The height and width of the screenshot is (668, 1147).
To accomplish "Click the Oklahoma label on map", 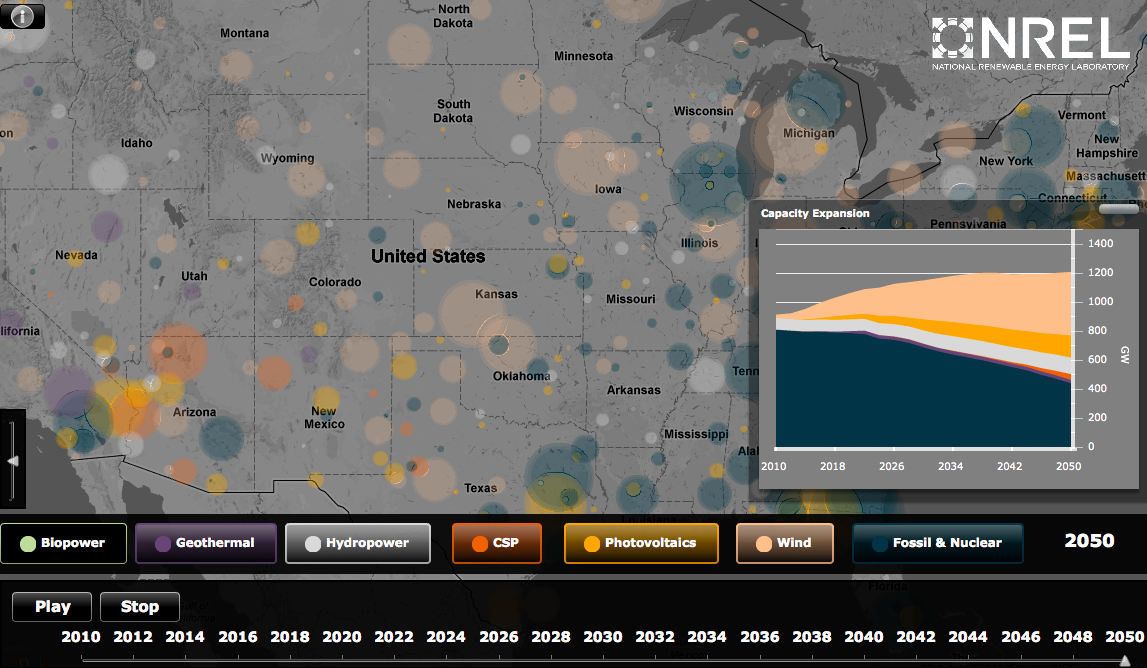I will pos(522,376).
